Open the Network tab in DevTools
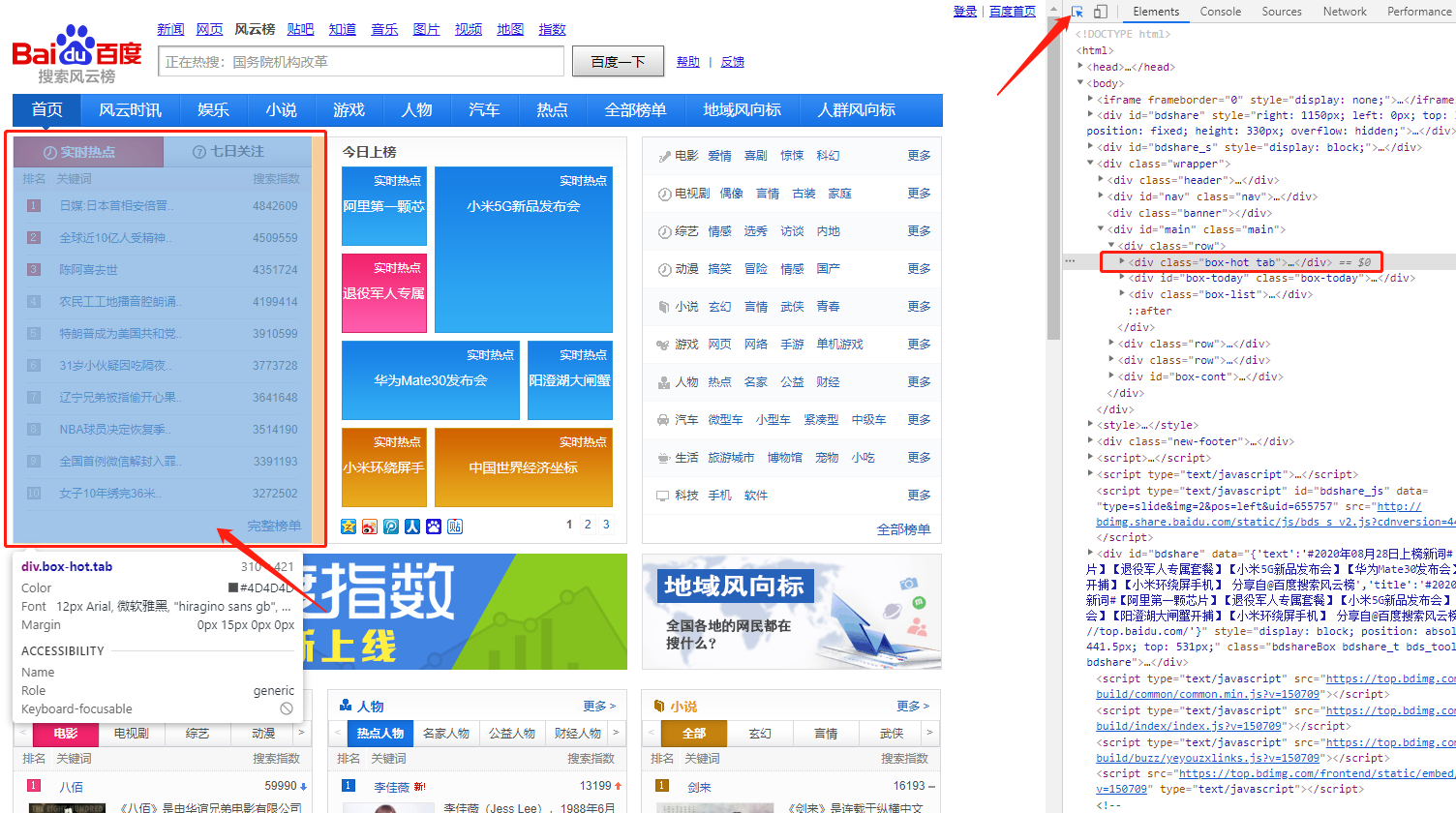The image size is (1456, 813). tap(1345, 12)
